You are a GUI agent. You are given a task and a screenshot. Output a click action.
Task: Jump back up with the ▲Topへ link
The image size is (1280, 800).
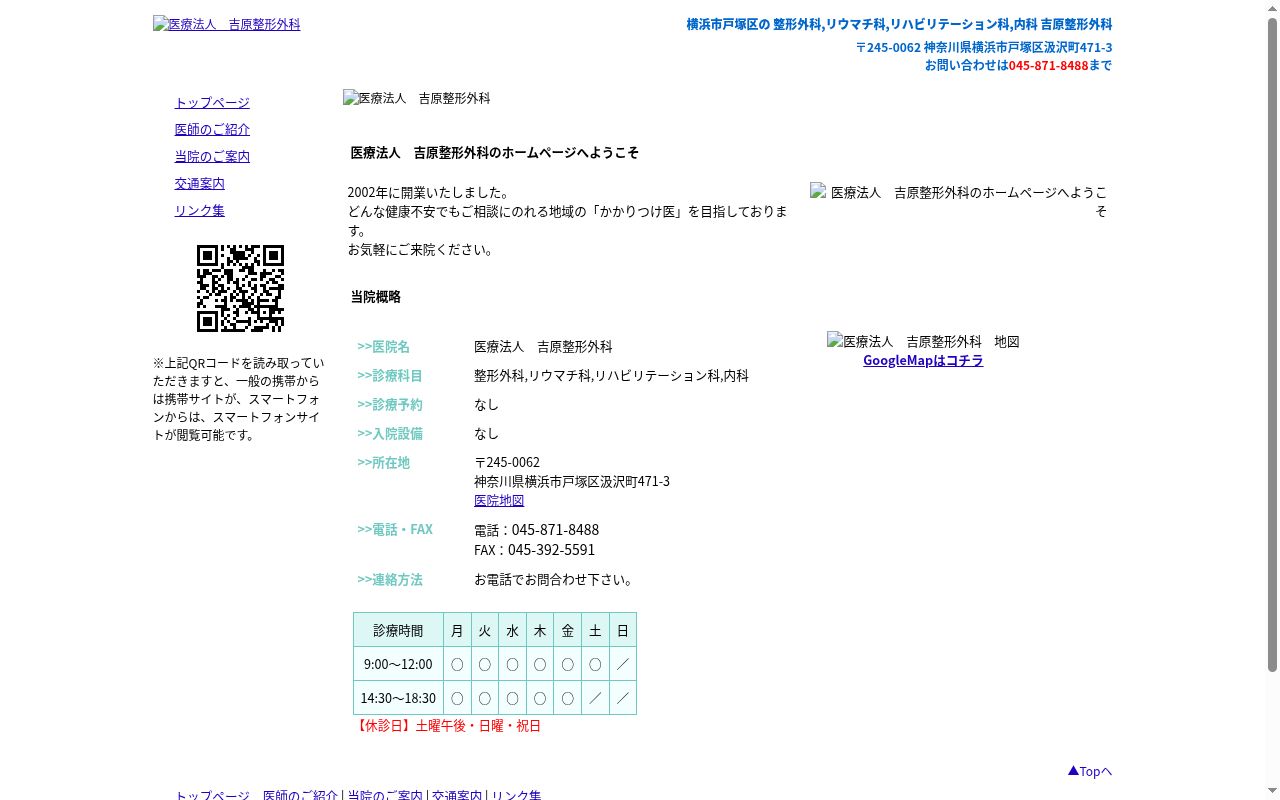click(1089, 771)
